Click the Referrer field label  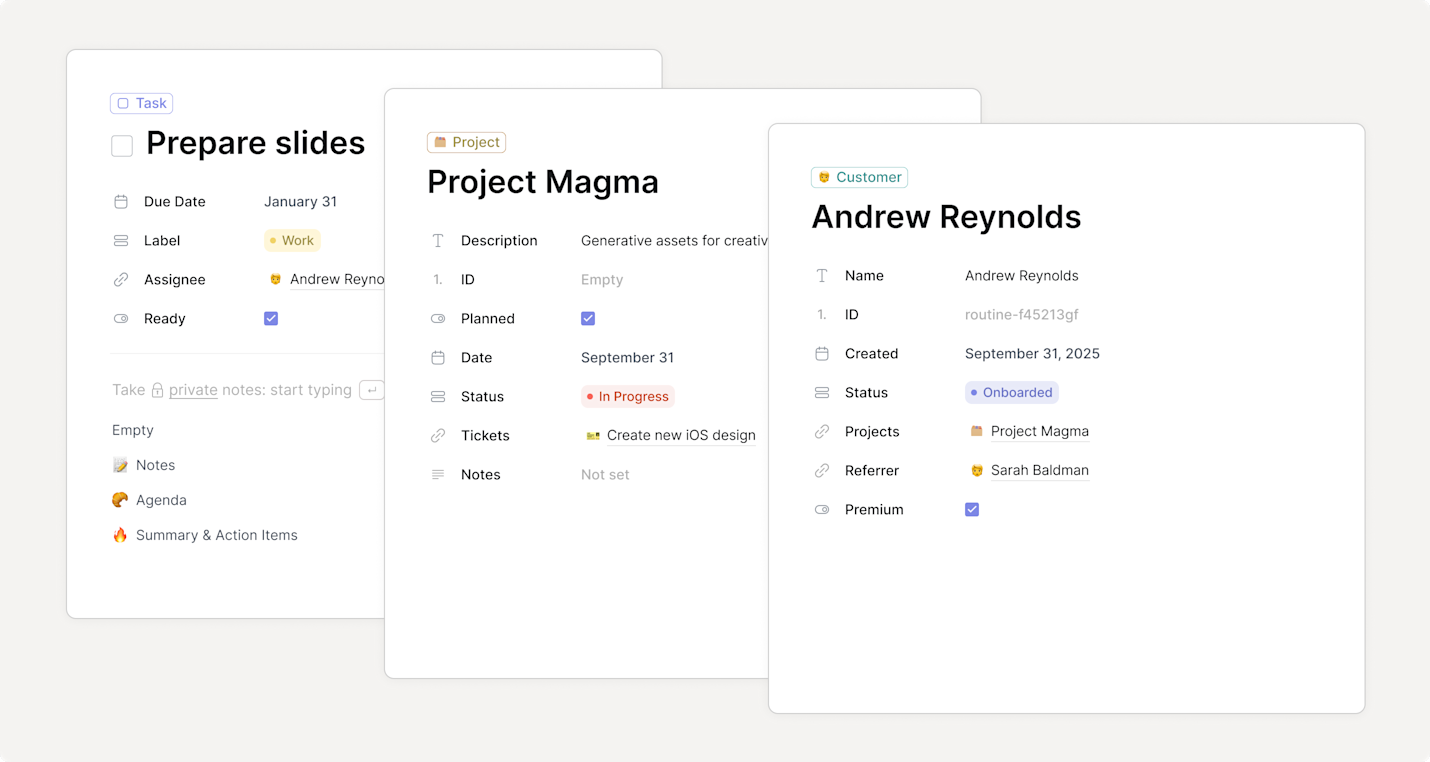872,471
